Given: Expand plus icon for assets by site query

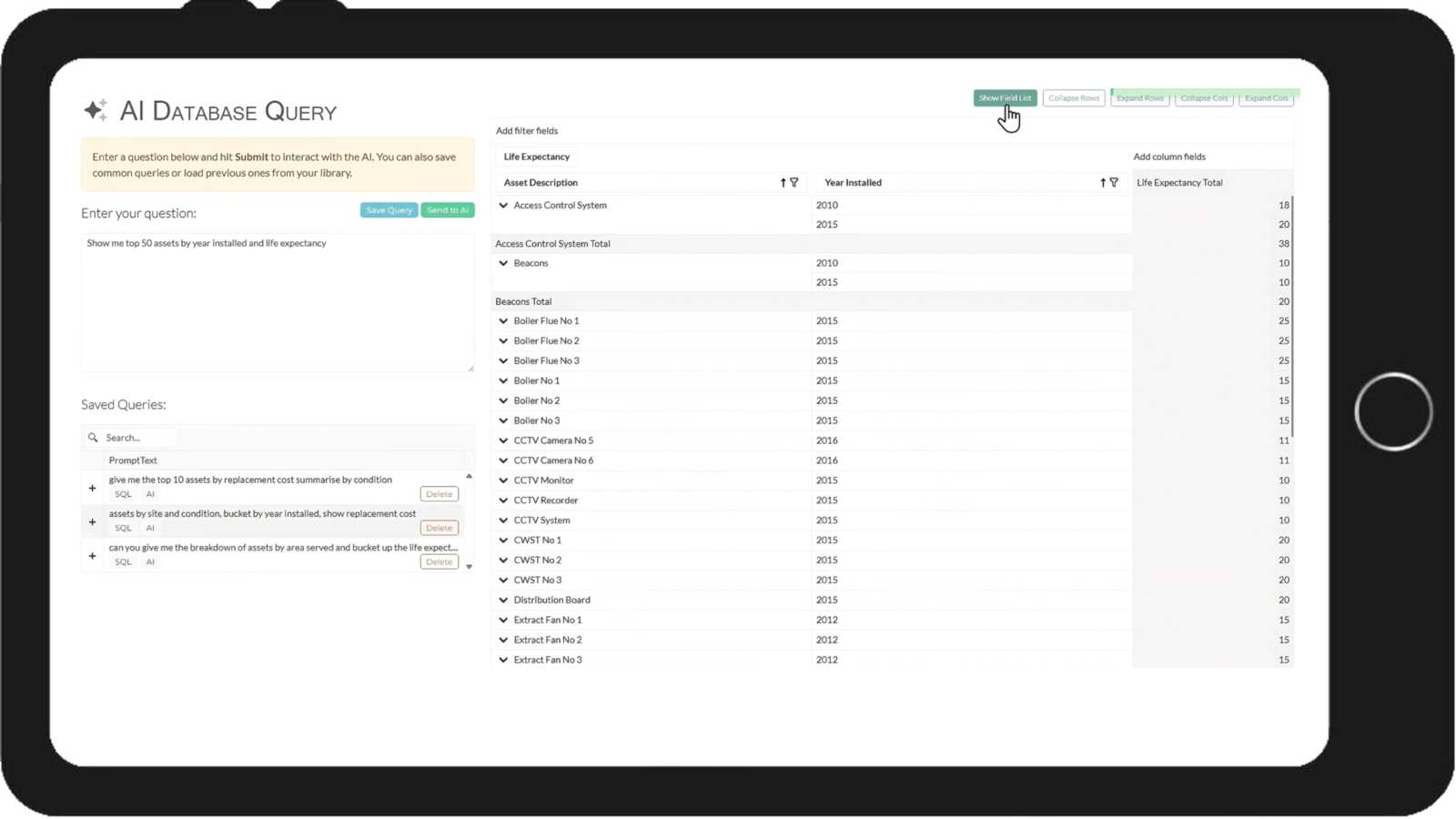Looking at the screenshot, I should coord(92,522).
